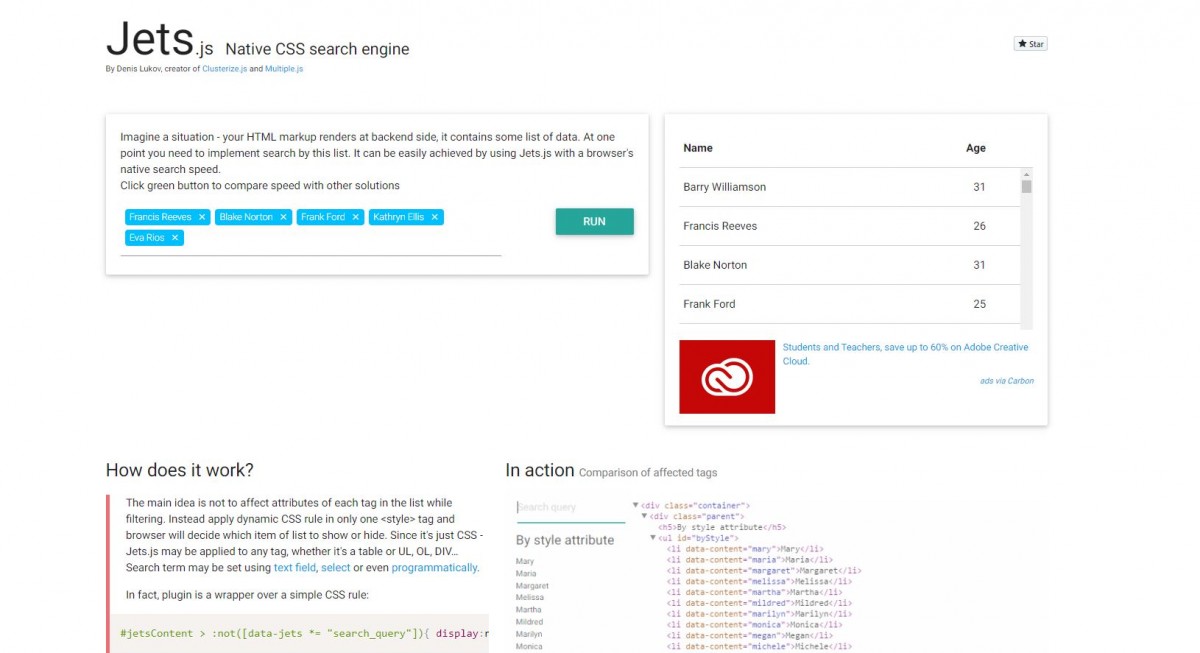Click the Kathryn Ellis chip label
Screen dimensions: 1200x653
(399, 217)
